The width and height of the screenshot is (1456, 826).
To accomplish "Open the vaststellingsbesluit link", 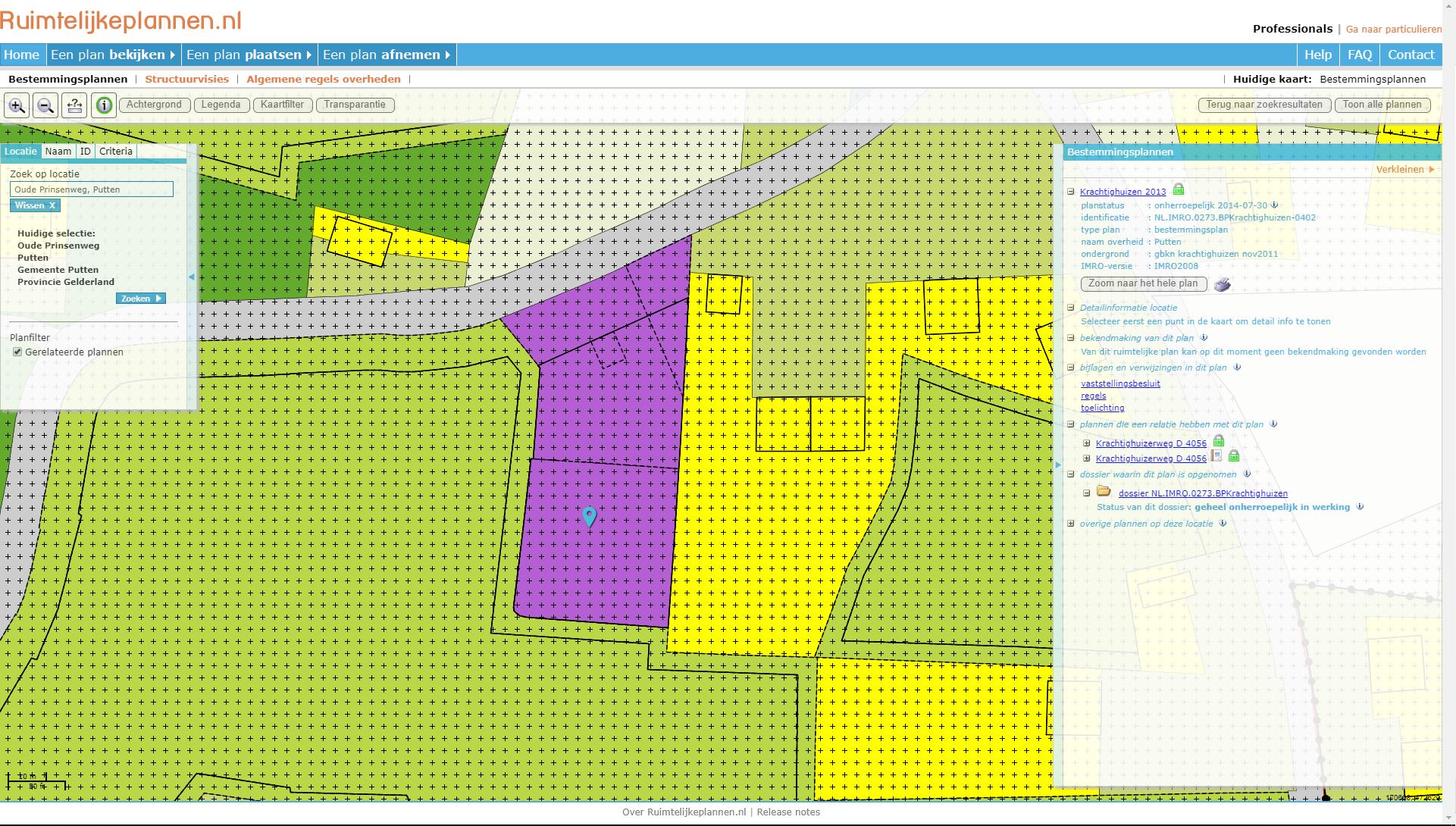I will pos(1119,383).
